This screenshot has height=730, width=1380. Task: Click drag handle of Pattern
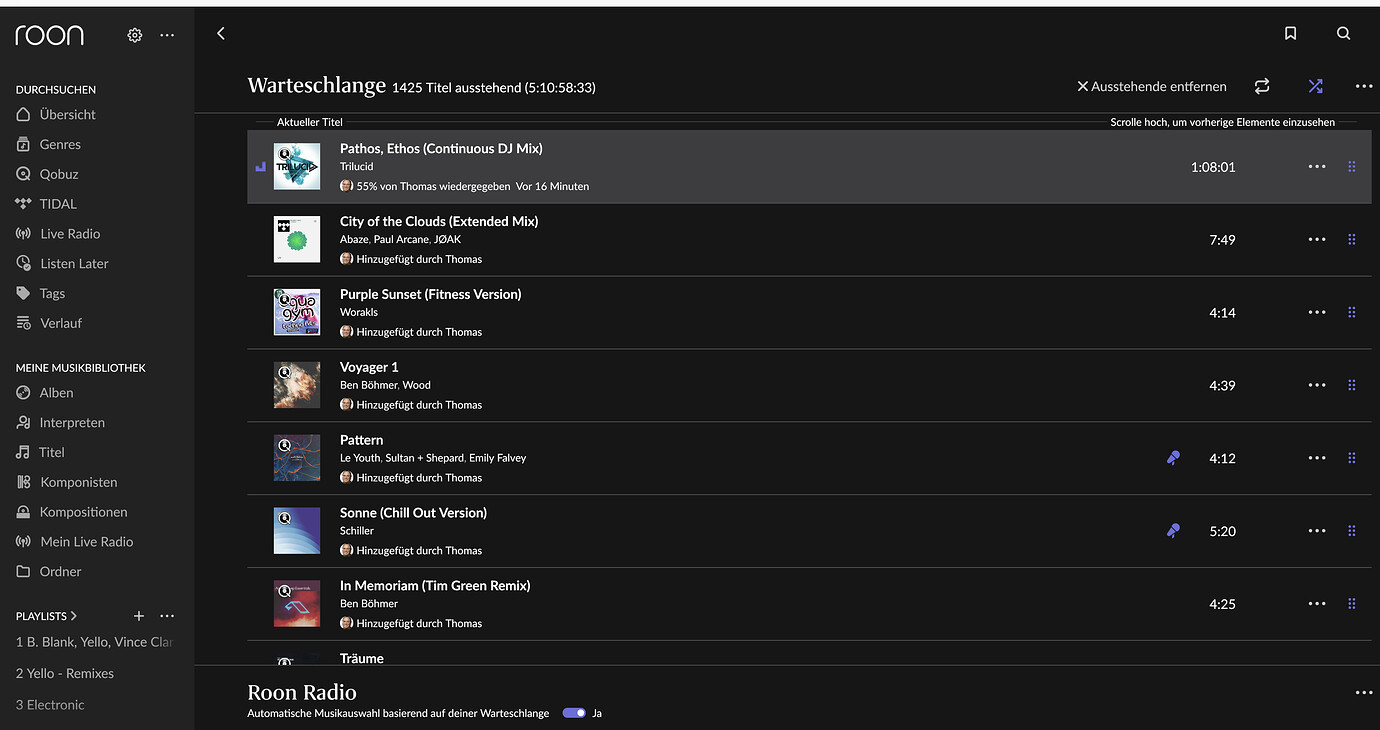coord(1352,458)
